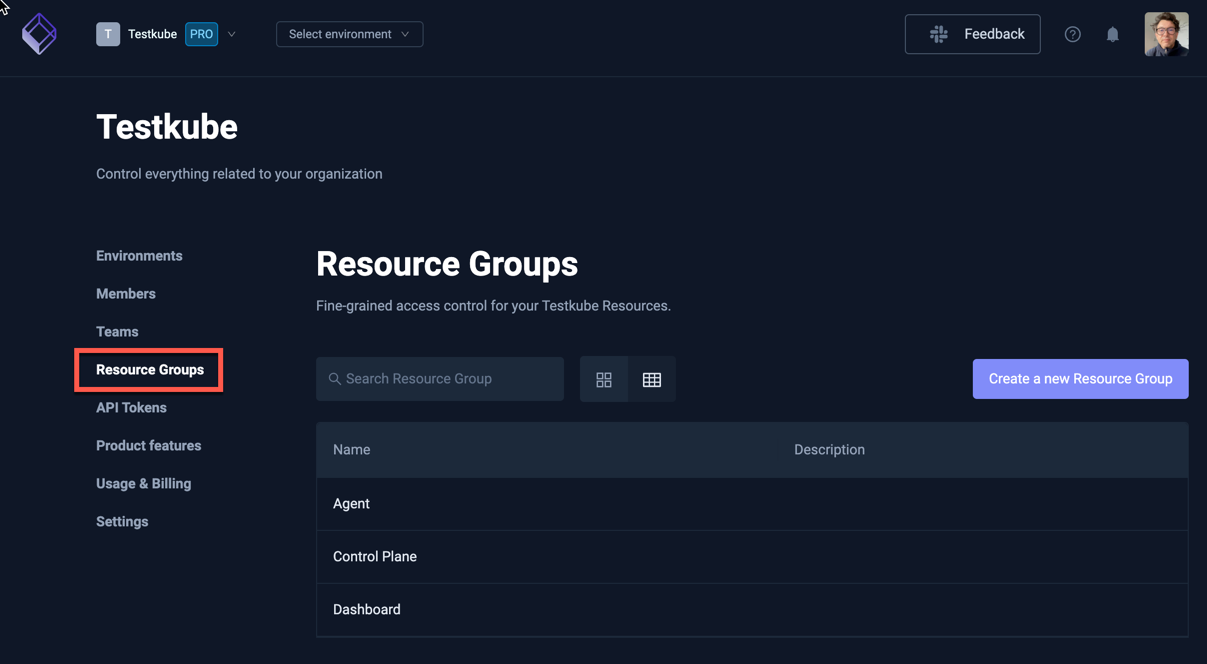The height and width of the screenshot is (664, 1207).
Task: Click the Name column header
Action: click(x=352, y=450)
